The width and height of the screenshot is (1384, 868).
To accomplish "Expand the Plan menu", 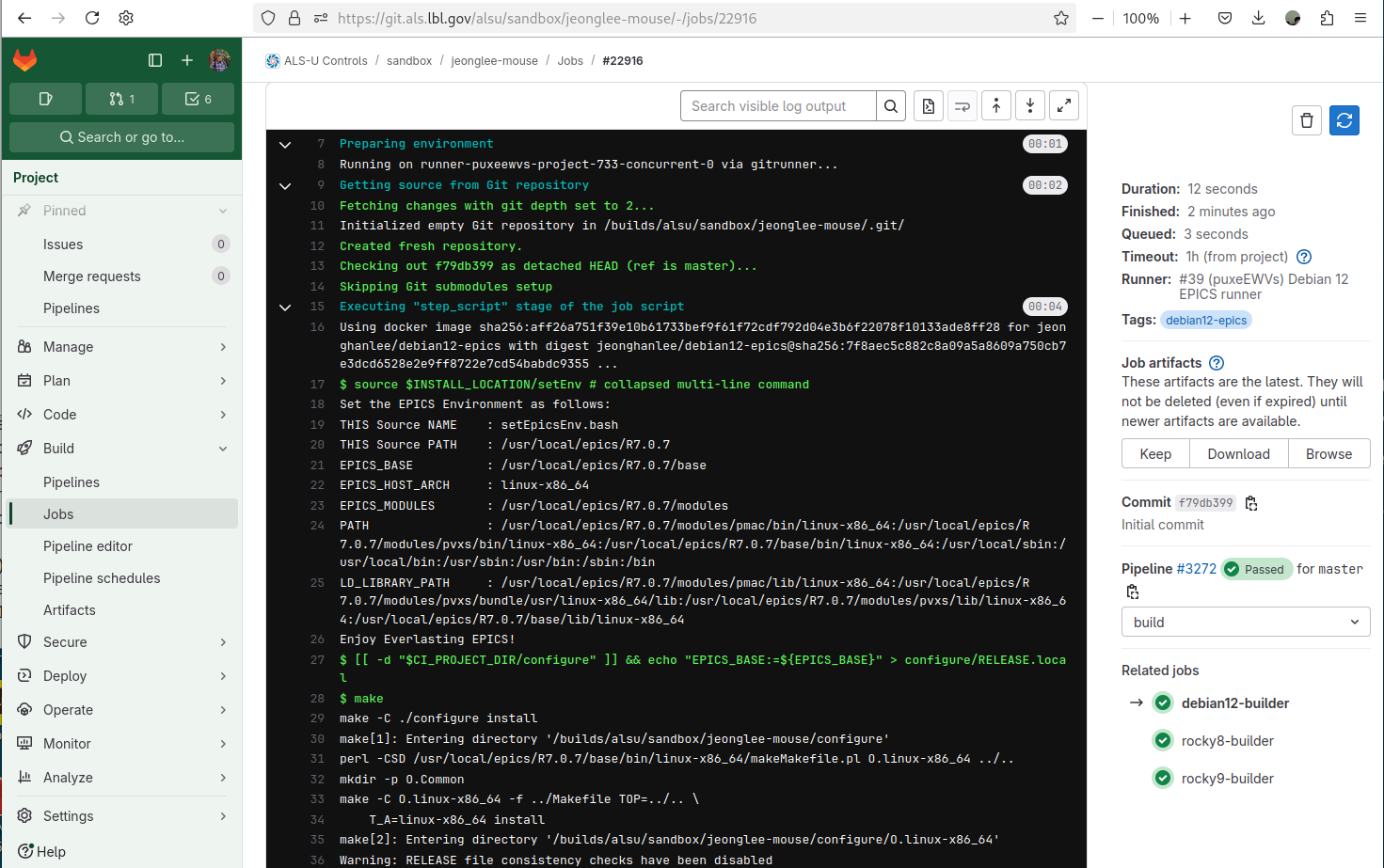I will [122, 381].
